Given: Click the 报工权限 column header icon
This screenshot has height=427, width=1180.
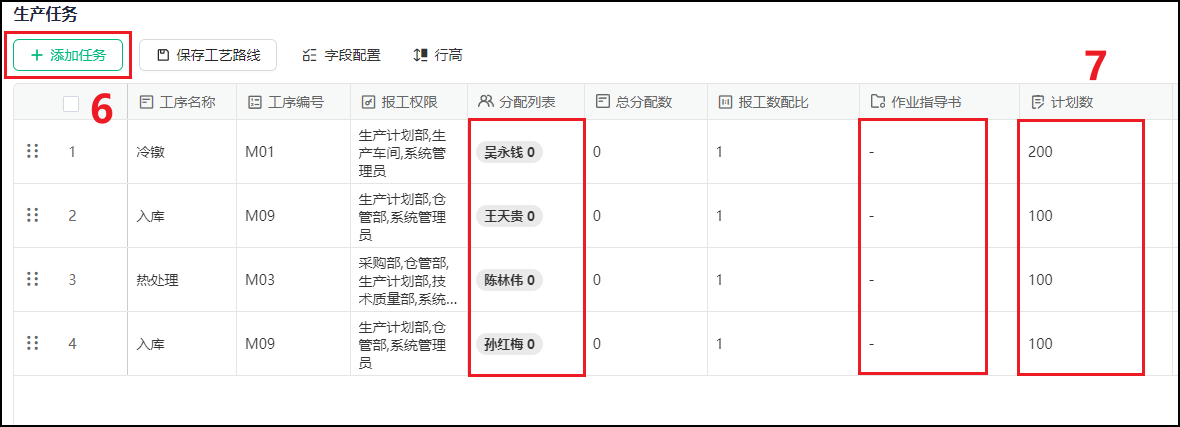Looking at the screenshot, I should (x=368, y=102).
